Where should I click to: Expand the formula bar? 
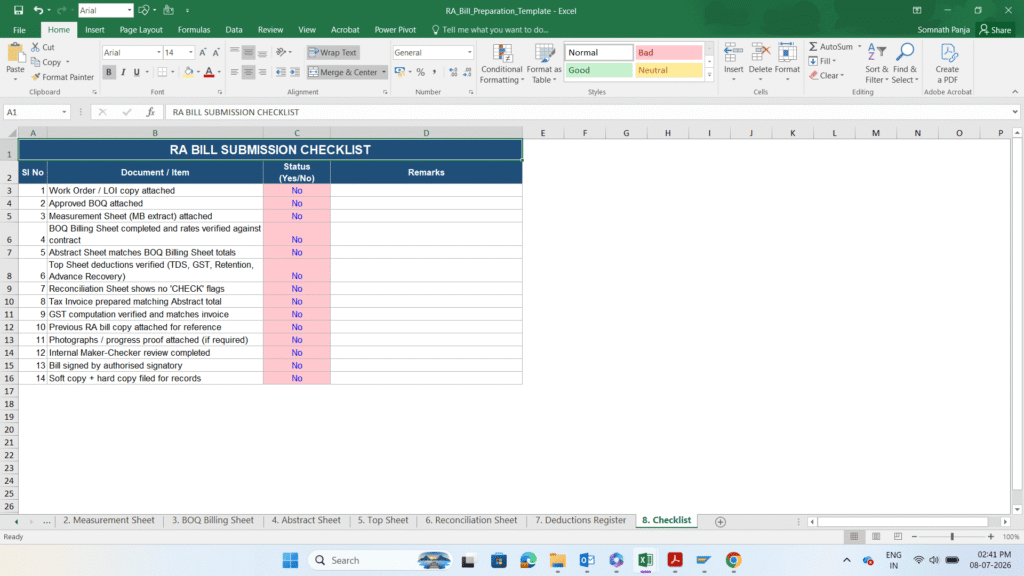(1015, 112)
